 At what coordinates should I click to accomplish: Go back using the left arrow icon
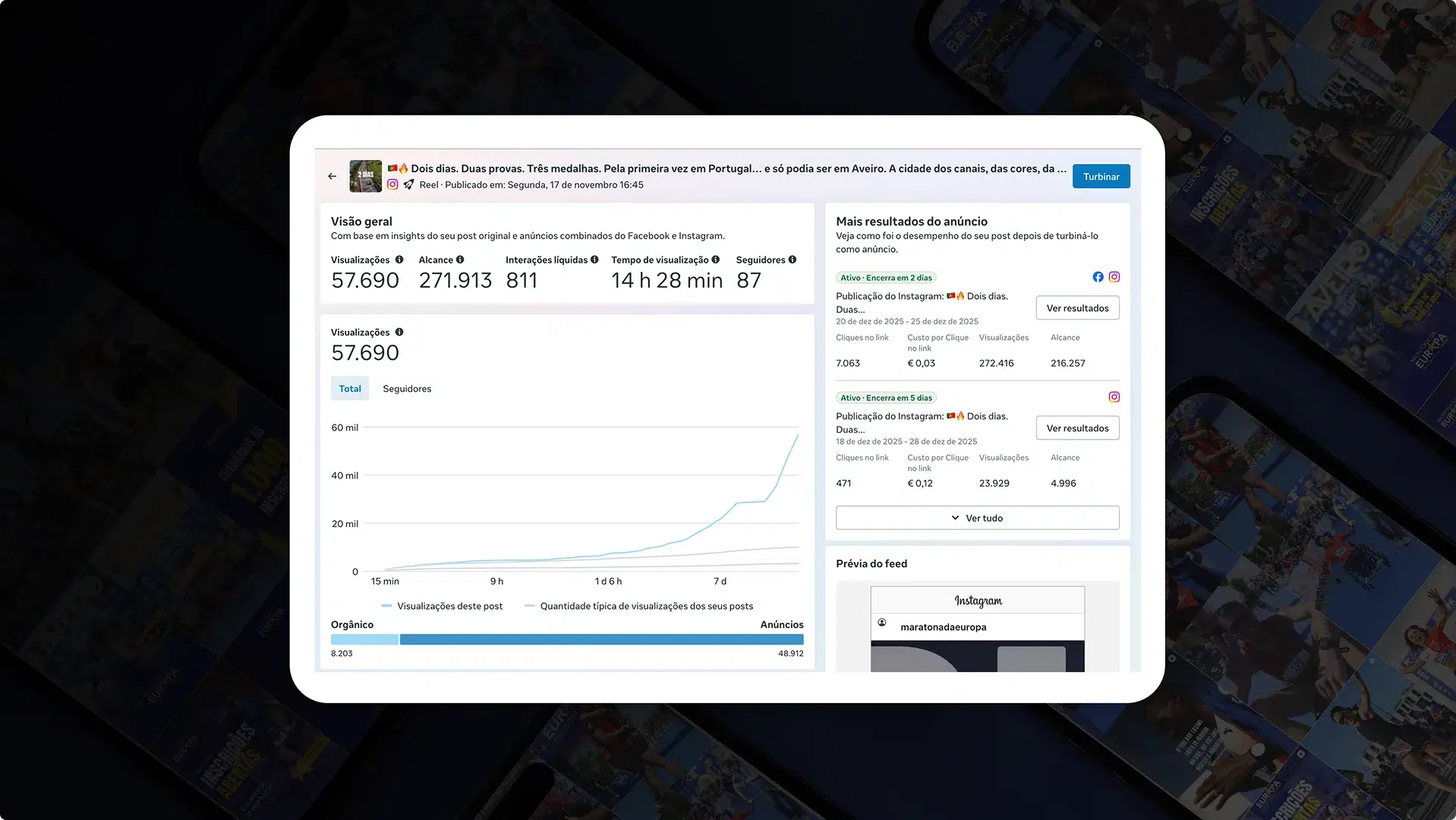(332, 176)
